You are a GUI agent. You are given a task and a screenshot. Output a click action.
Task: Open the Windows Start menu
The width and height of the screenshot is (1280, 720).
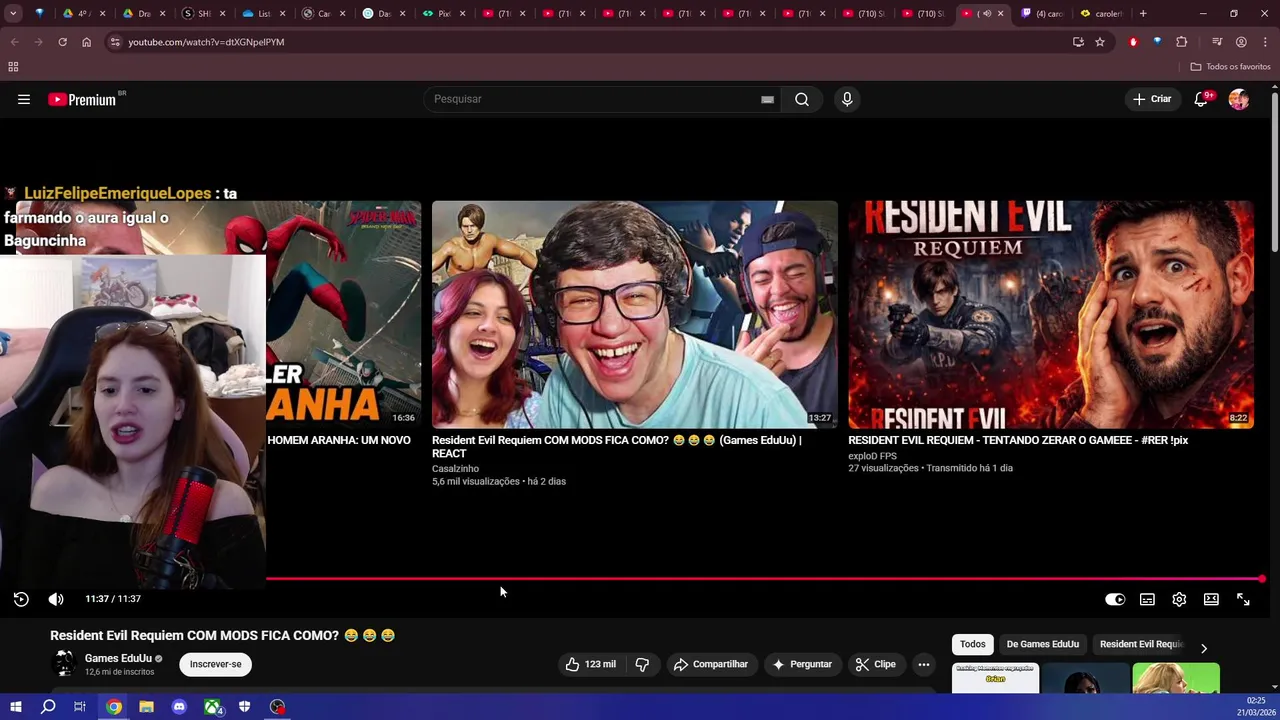[15, 707]
